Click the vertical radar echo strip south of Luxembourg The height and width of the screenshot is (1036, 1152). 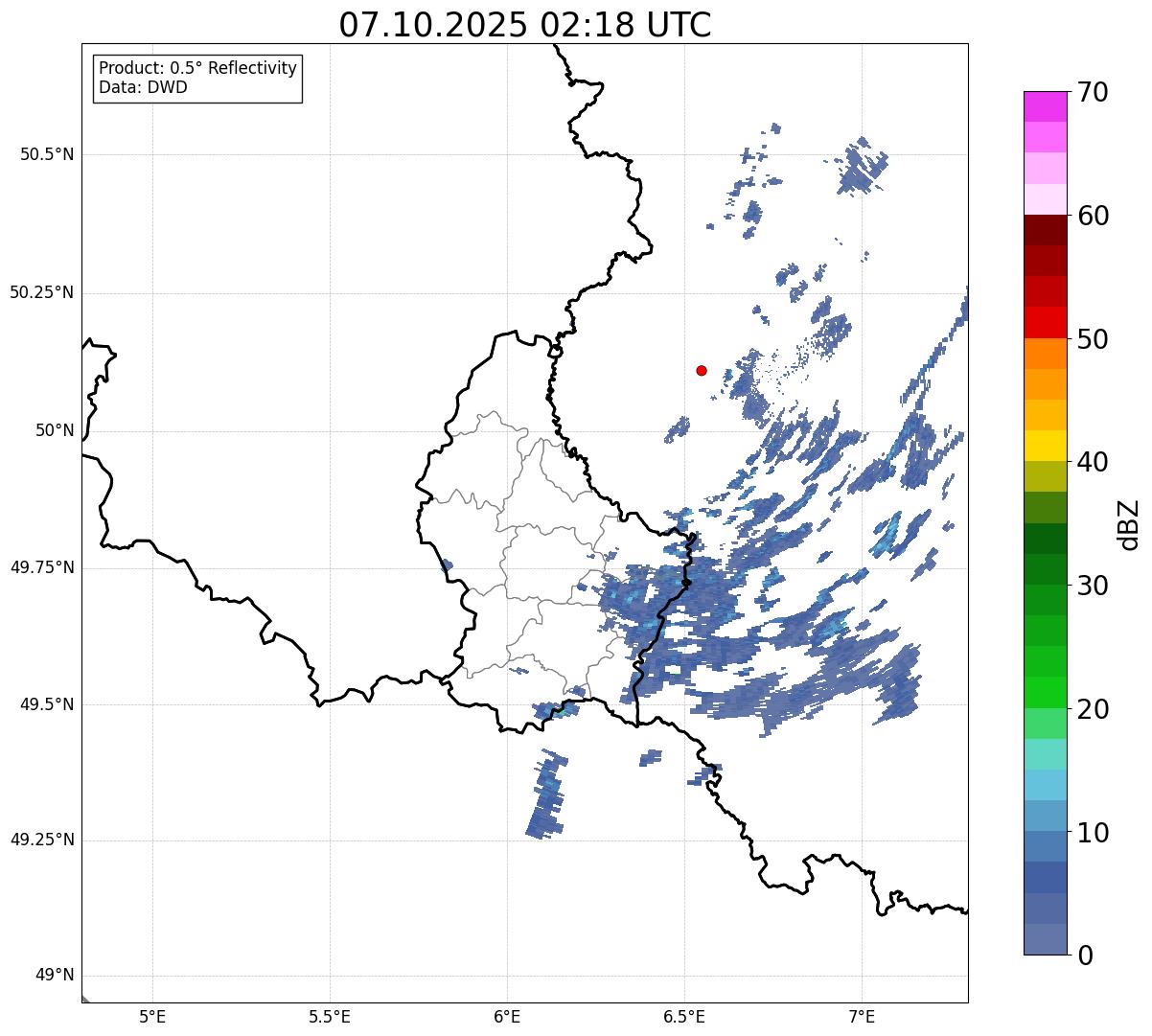click(x=547, y=794)
